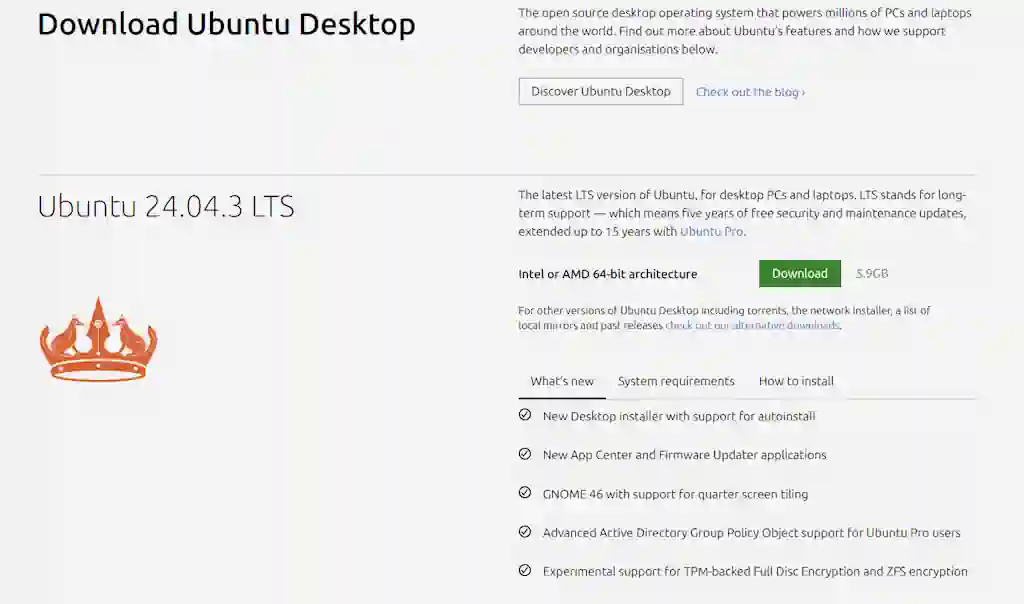Open the How to install tab
Viewport: 1024px width, 604px height.
coord(796,381)
